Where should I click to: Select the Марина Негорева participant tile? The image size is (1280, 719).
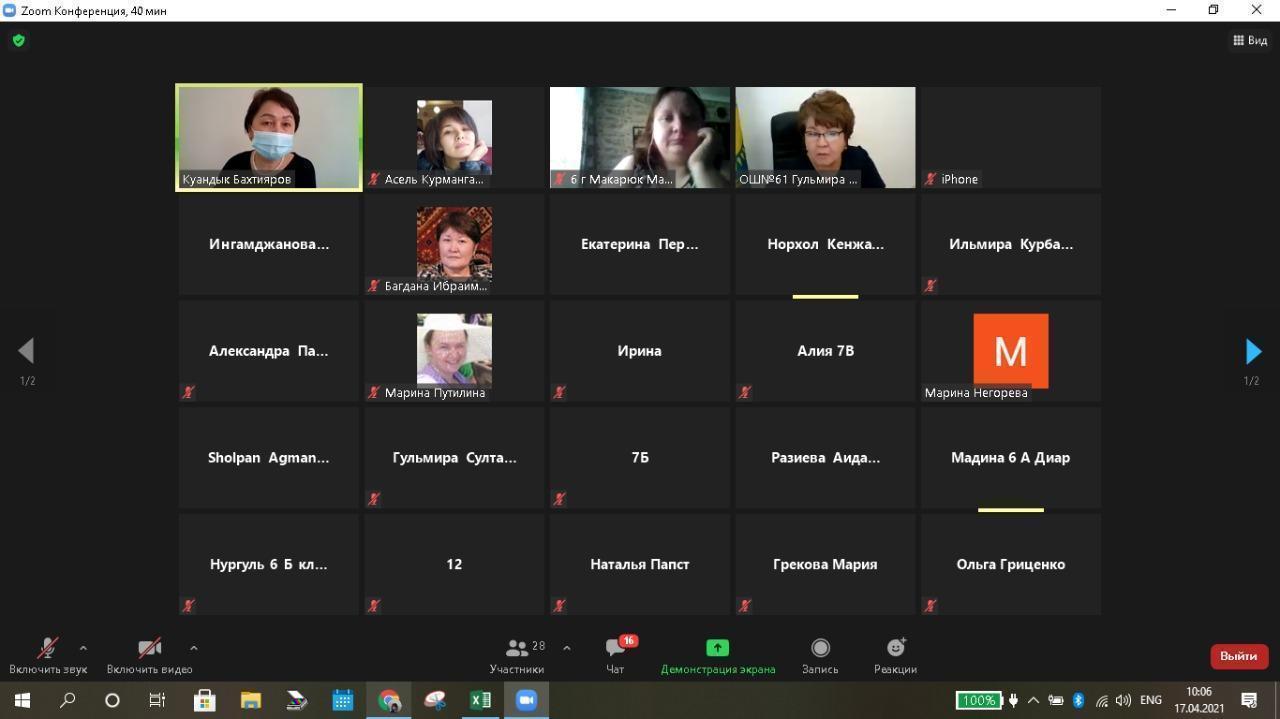(x=1010, y=351)
